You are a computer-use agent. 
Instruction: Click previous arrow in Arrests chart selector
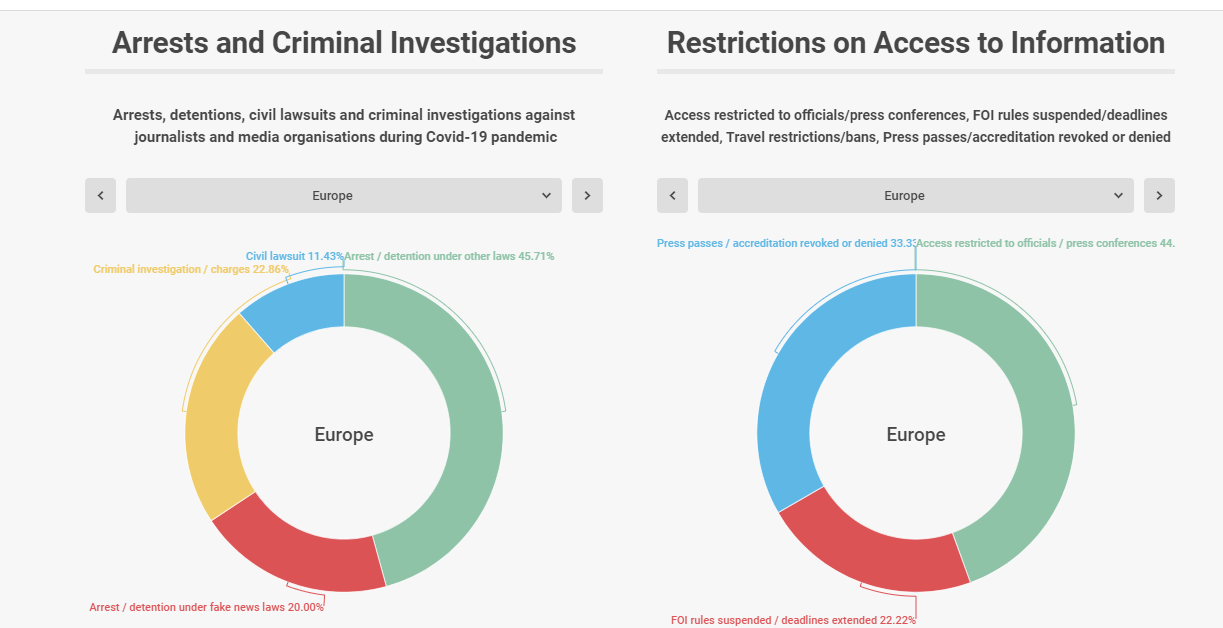point(101,196)
